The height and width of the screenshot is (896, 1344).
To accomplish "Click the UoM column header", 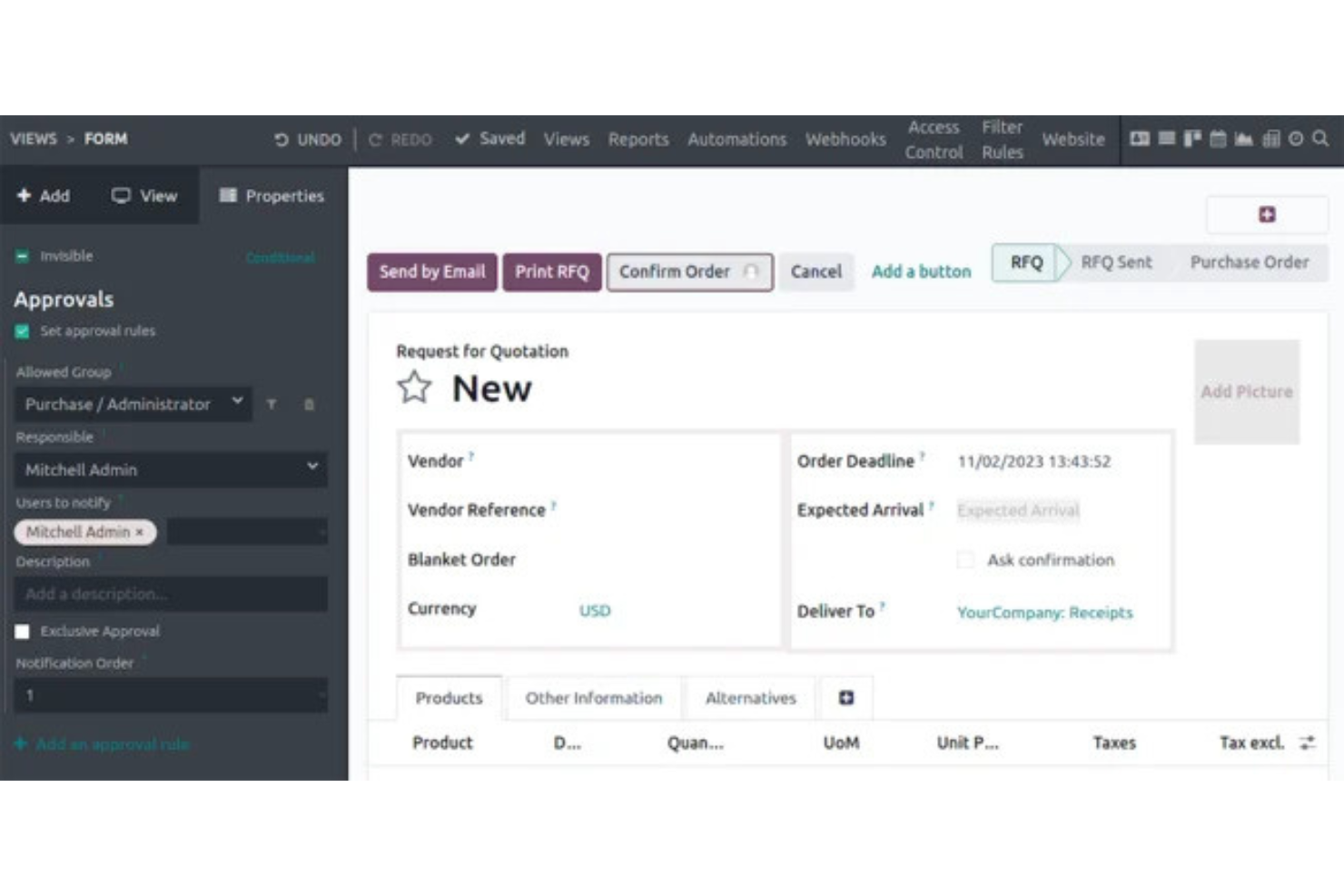I will pos(841,743).
